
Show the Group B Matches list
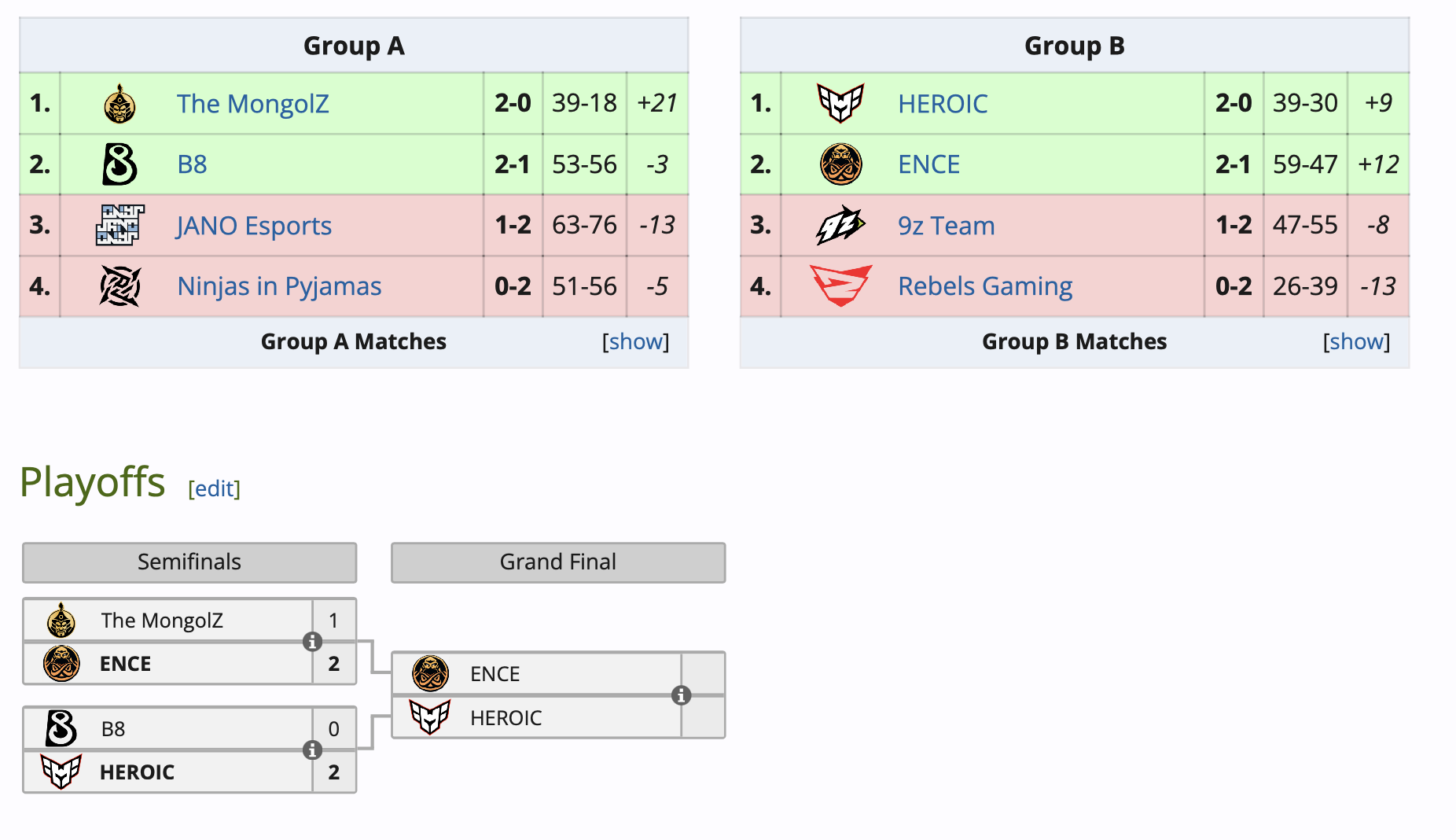(x=1356, y=341)
